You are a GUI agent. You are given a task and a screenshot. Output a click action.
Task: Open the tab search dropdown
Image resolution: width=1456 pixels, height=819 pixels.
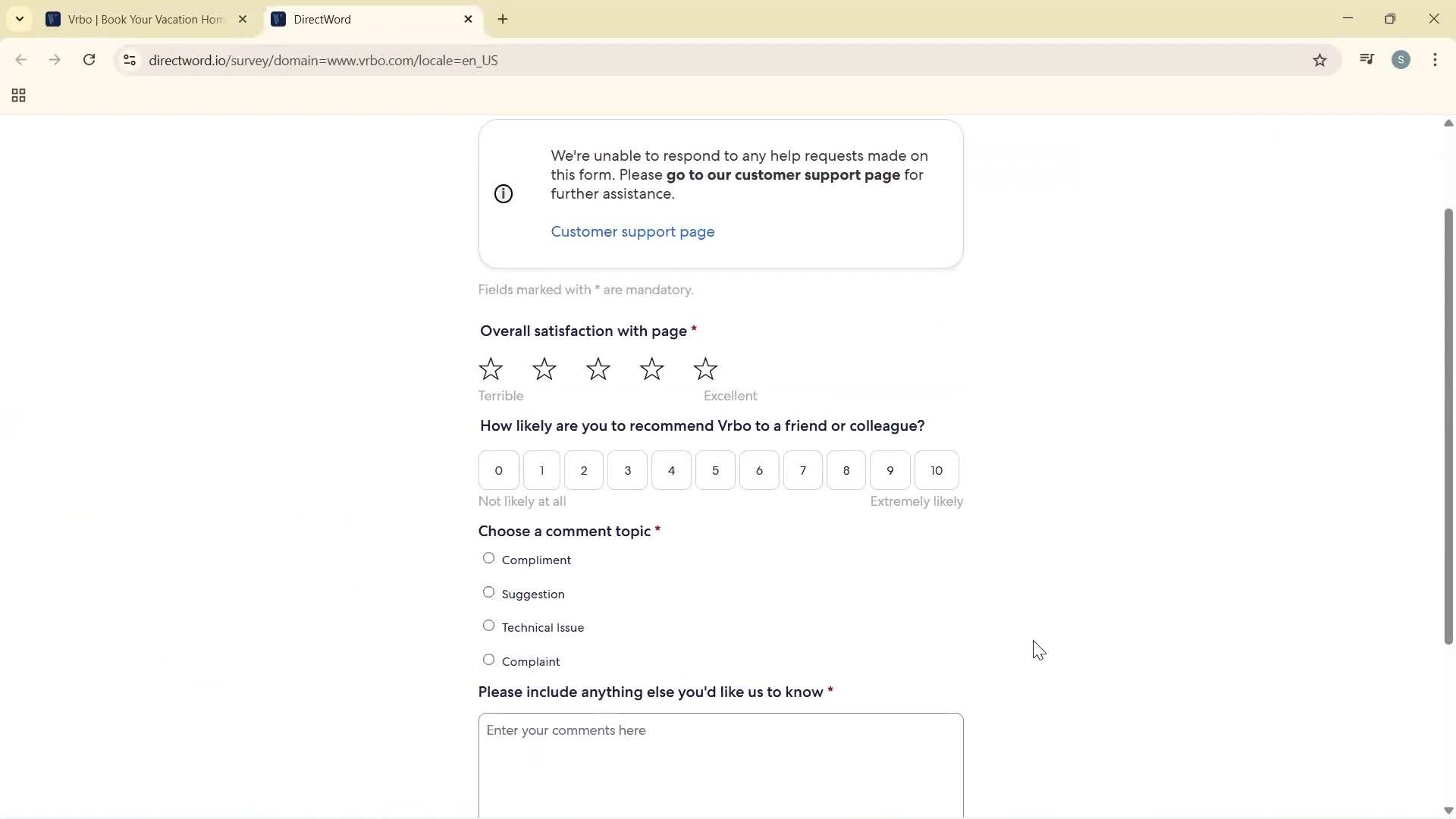19,19
